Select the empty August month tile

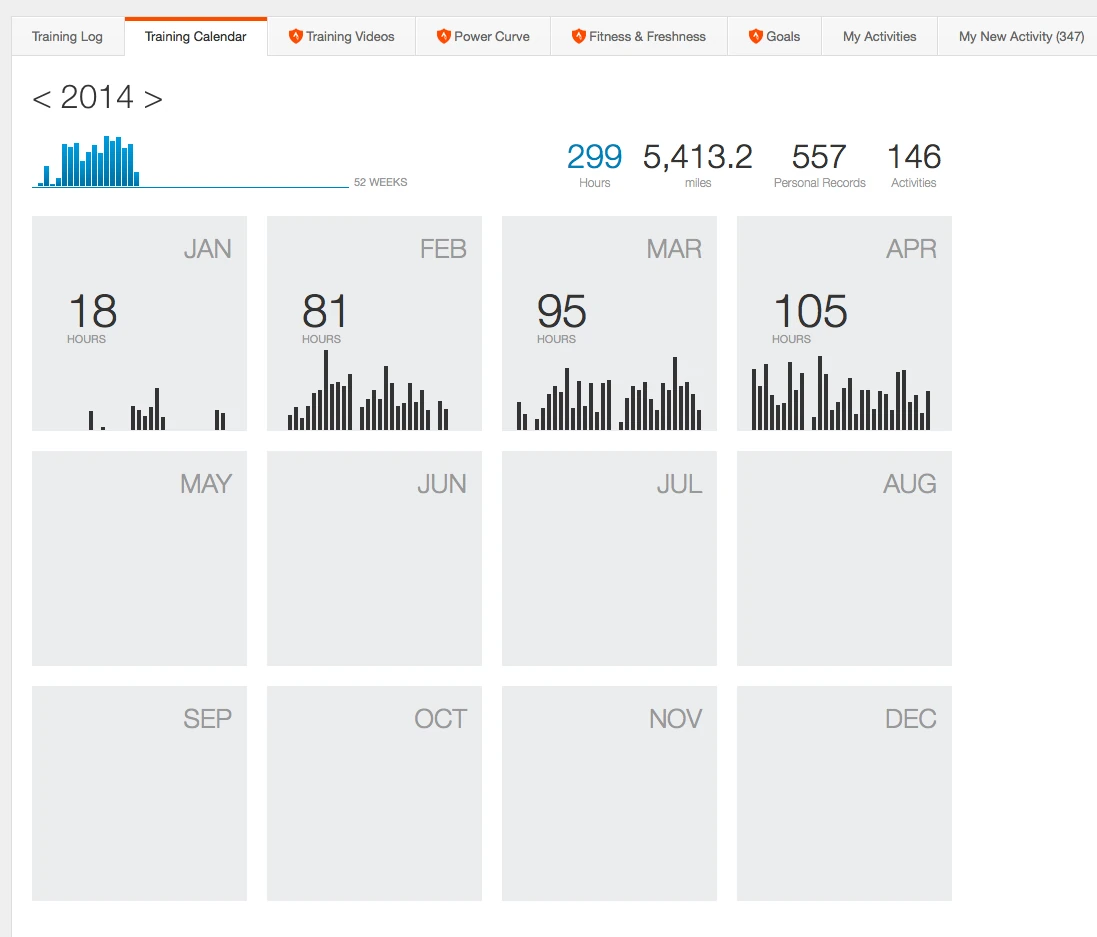[x=844, y=558]
